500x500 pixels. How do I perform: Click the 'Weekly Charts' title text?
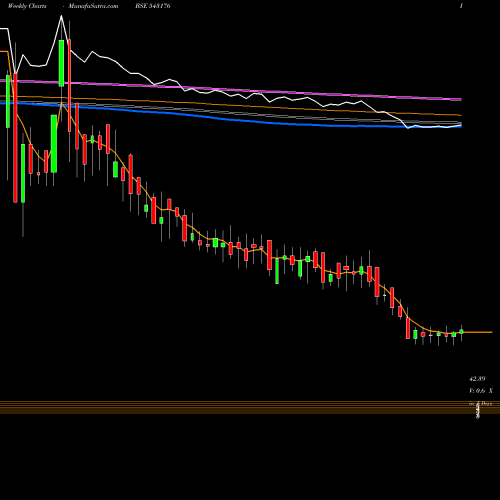[x=27, y=6]
